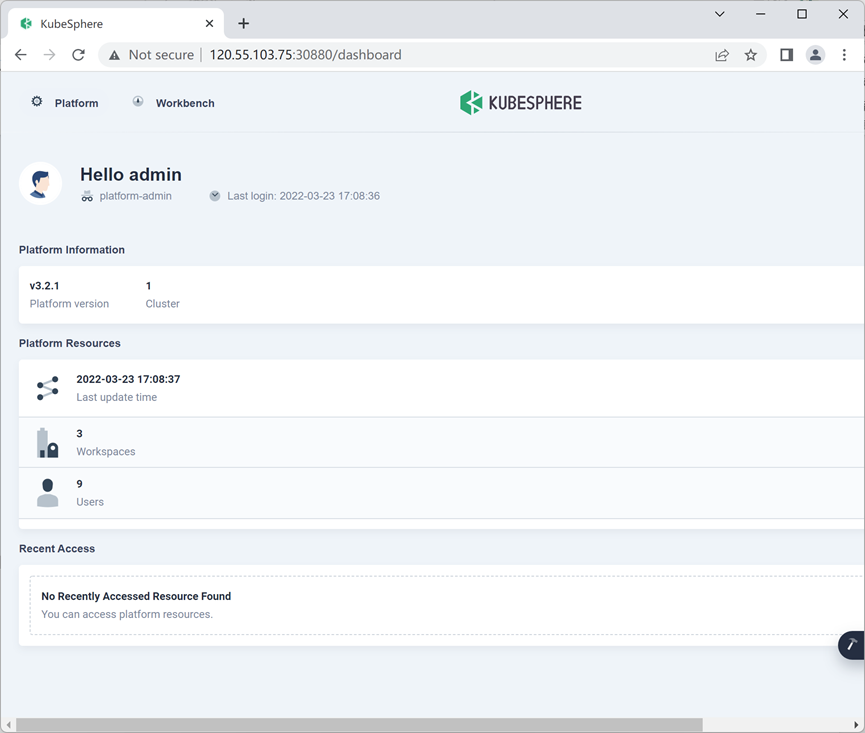
Task: Minimize the browser window
Action: click(x=761, y=14)
